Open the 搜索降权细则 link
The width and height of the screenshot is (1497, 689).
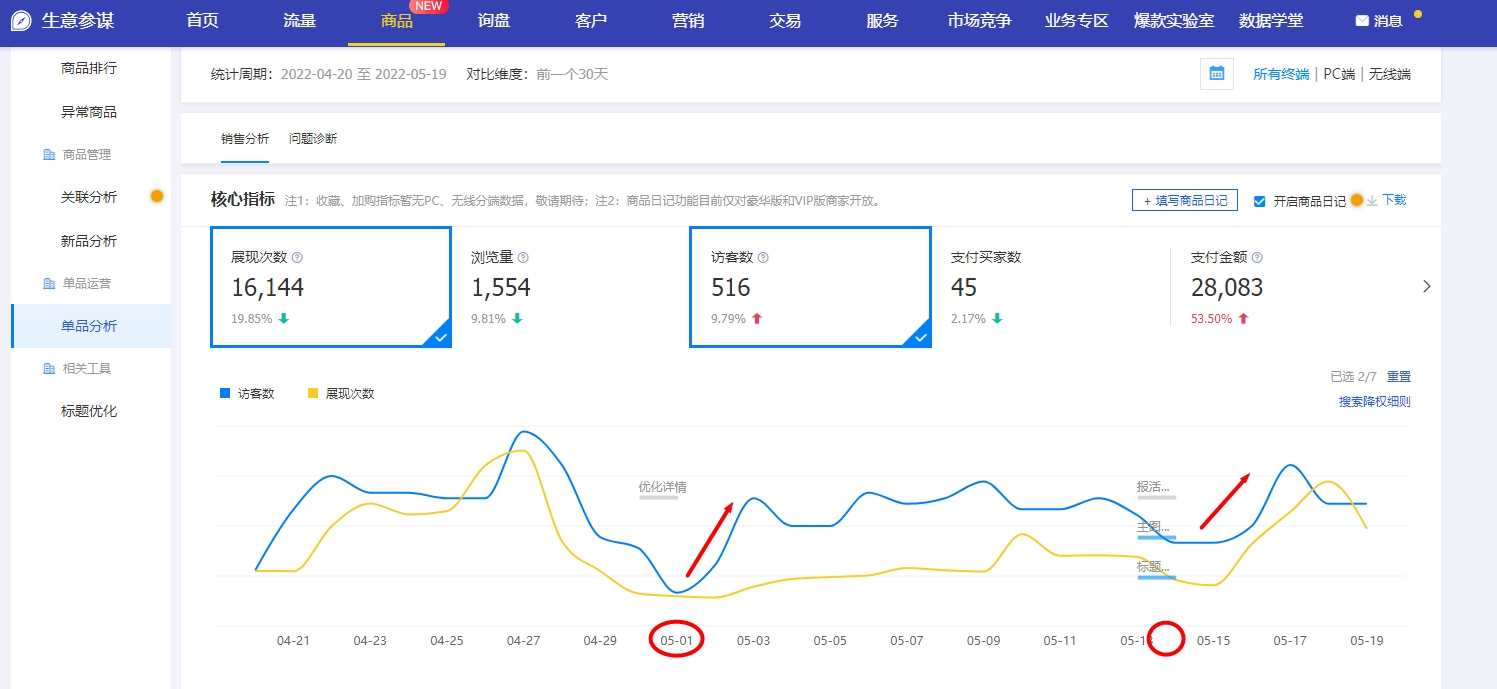1374,402
